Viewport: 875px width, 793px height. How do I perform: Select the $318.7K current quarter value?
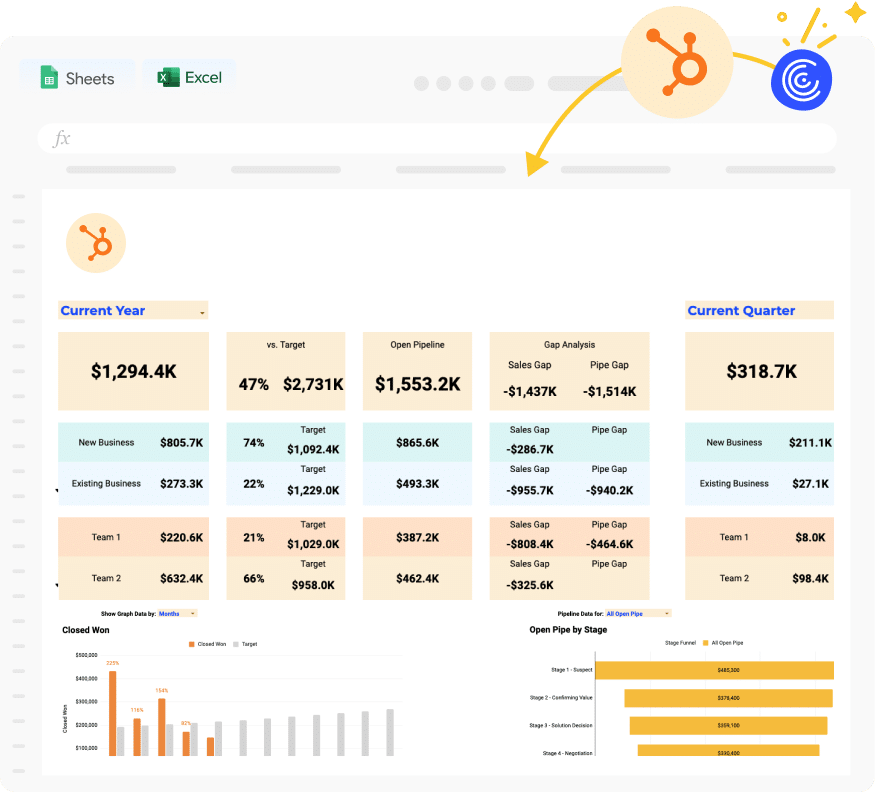tap(762, 372)
